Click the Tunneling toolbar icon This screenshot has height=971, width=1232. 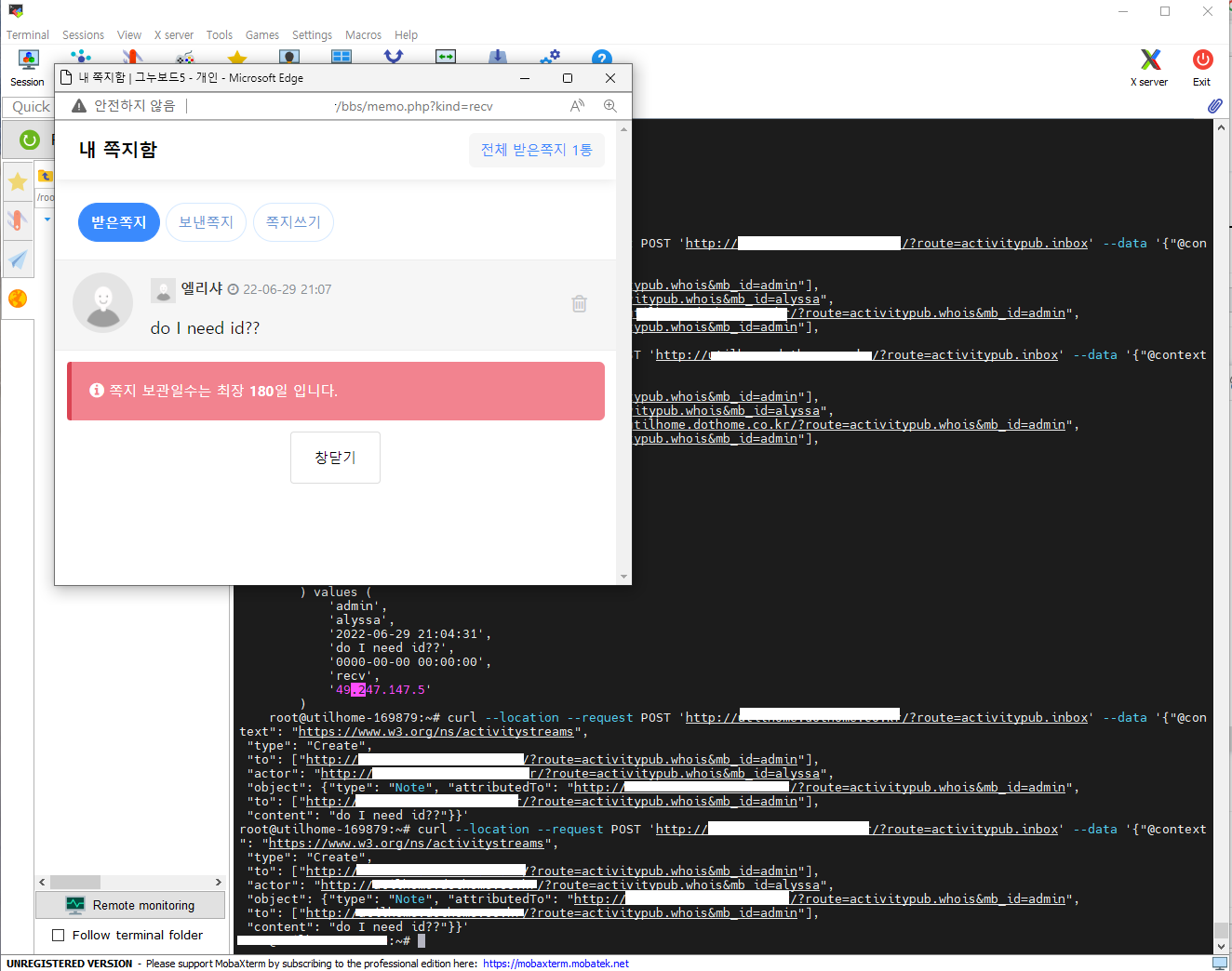click(446, 58)
